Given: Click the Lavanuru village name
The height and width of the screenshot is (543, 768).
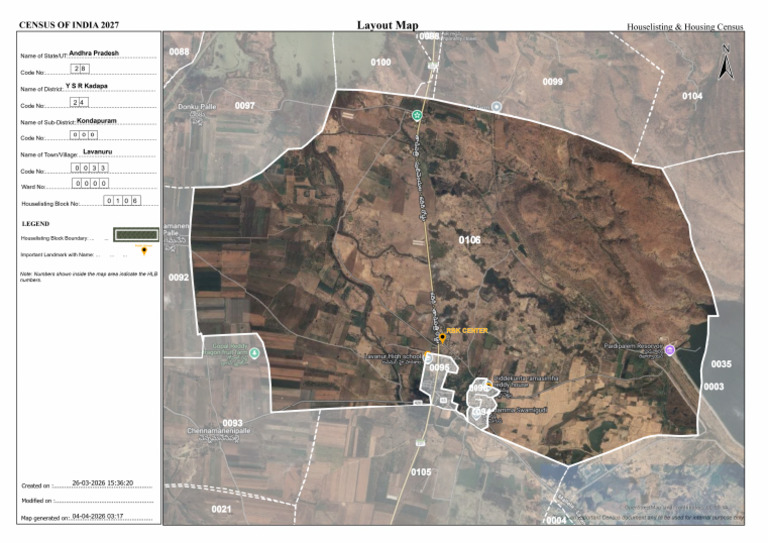Looking at the screenshot, I should [x=97, y=152].
